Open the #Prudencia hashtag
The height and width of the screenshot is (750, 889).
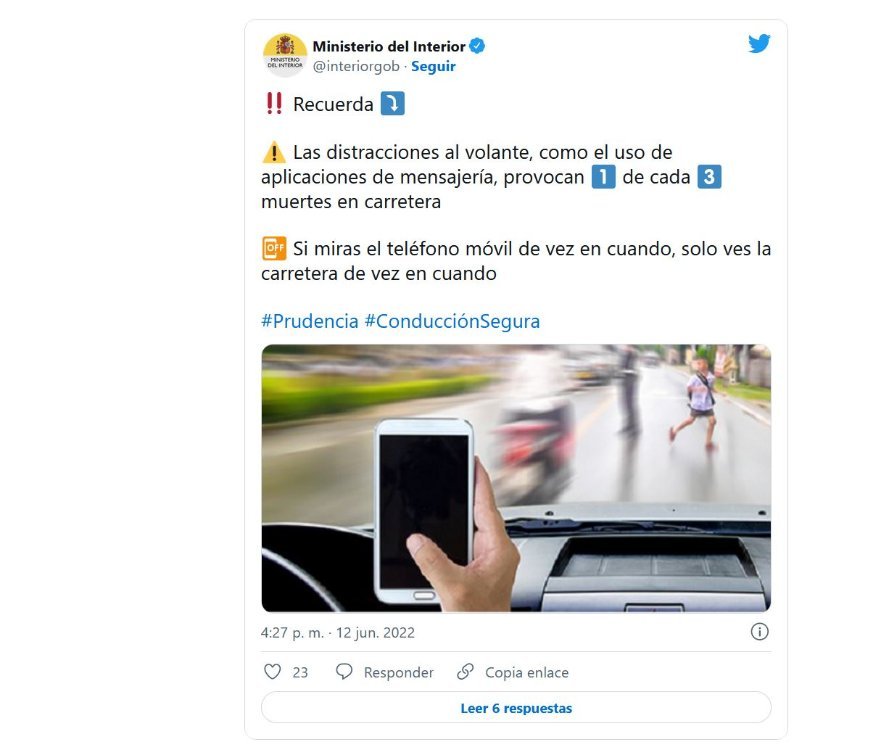coord(310,321)
